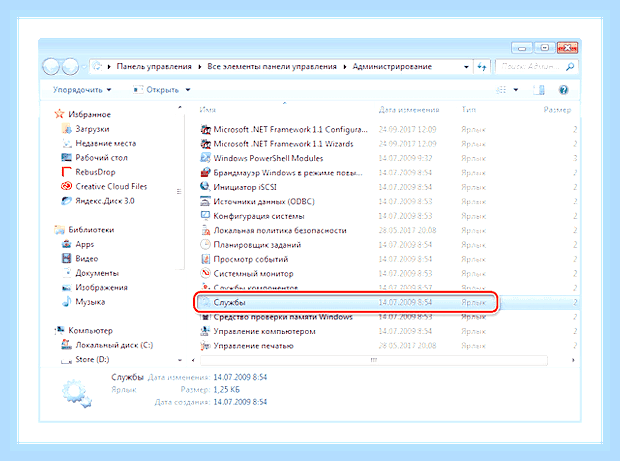Click the Управление компьютером icon
620x461 pixels.
pyautogui.click(x=205, y=331)
